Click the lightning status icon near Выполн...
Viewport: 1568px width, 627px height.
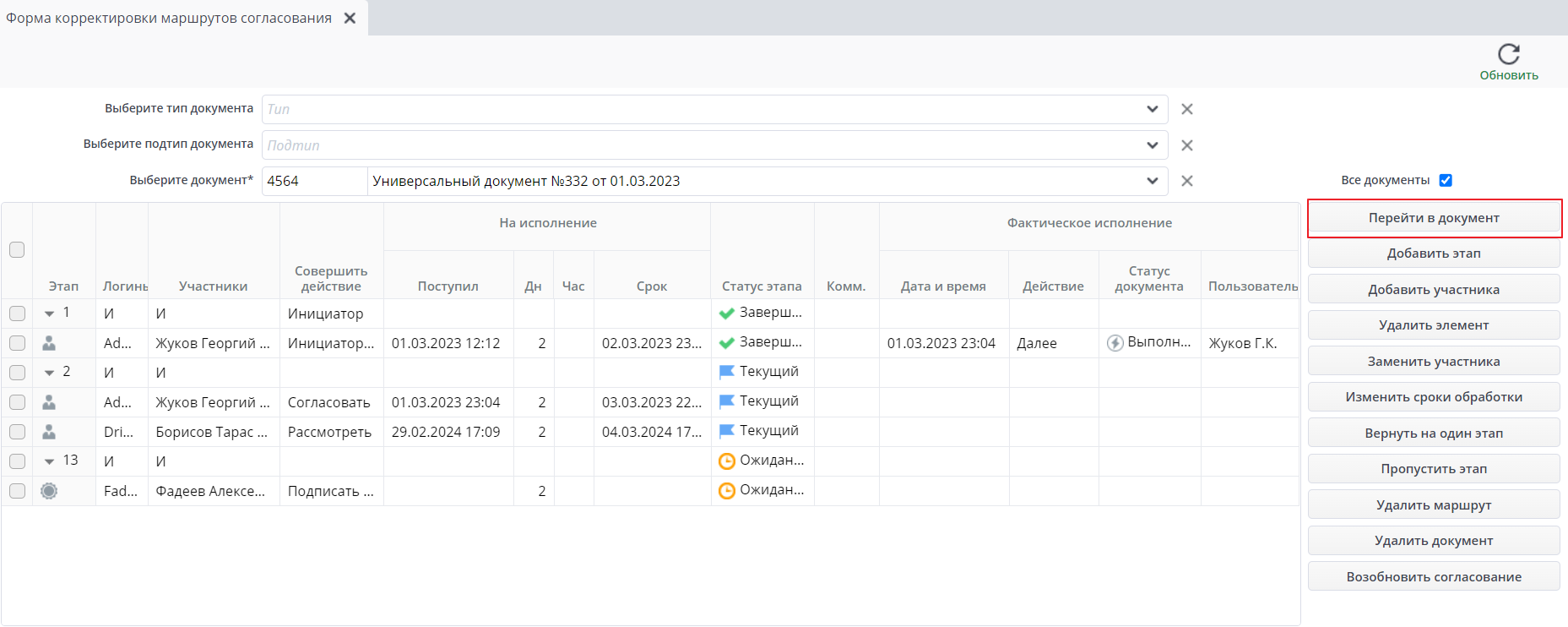pos(1115,343)
